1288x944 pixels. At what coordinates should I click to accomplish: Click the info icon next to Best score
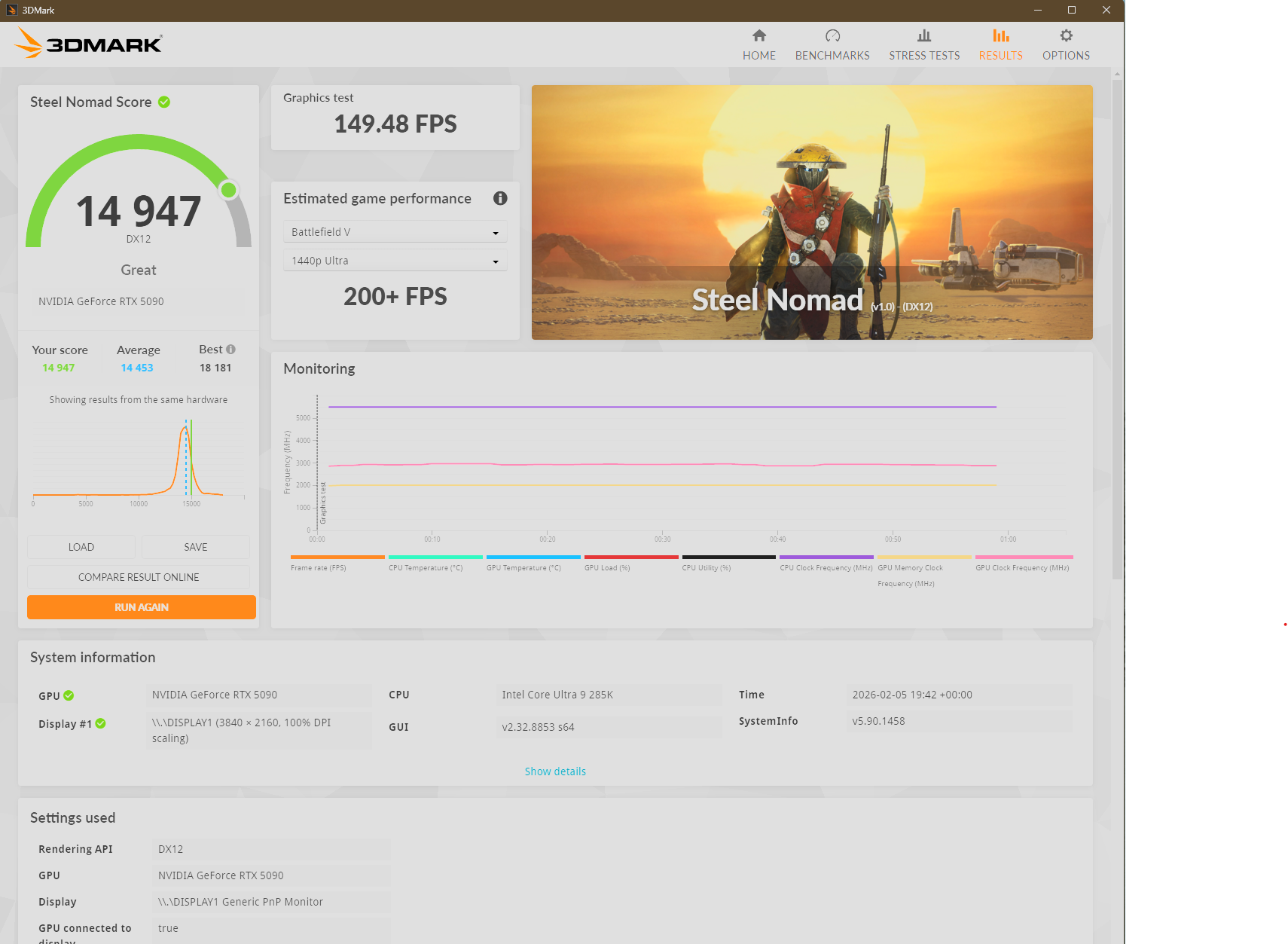[231, 350]
